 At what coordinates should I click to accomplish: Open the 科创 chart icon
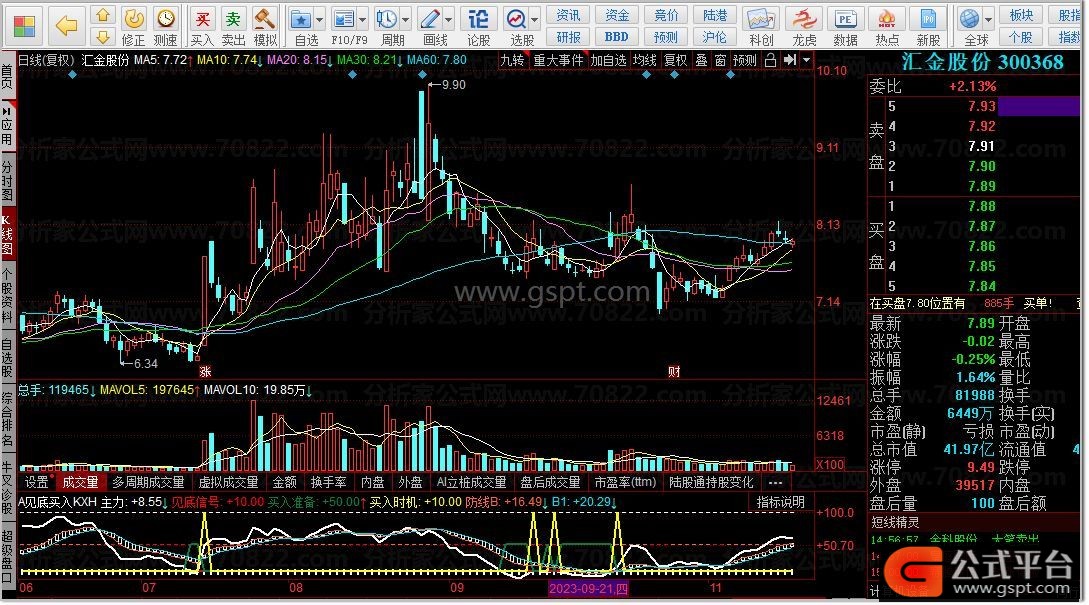(x=760, y=19)
